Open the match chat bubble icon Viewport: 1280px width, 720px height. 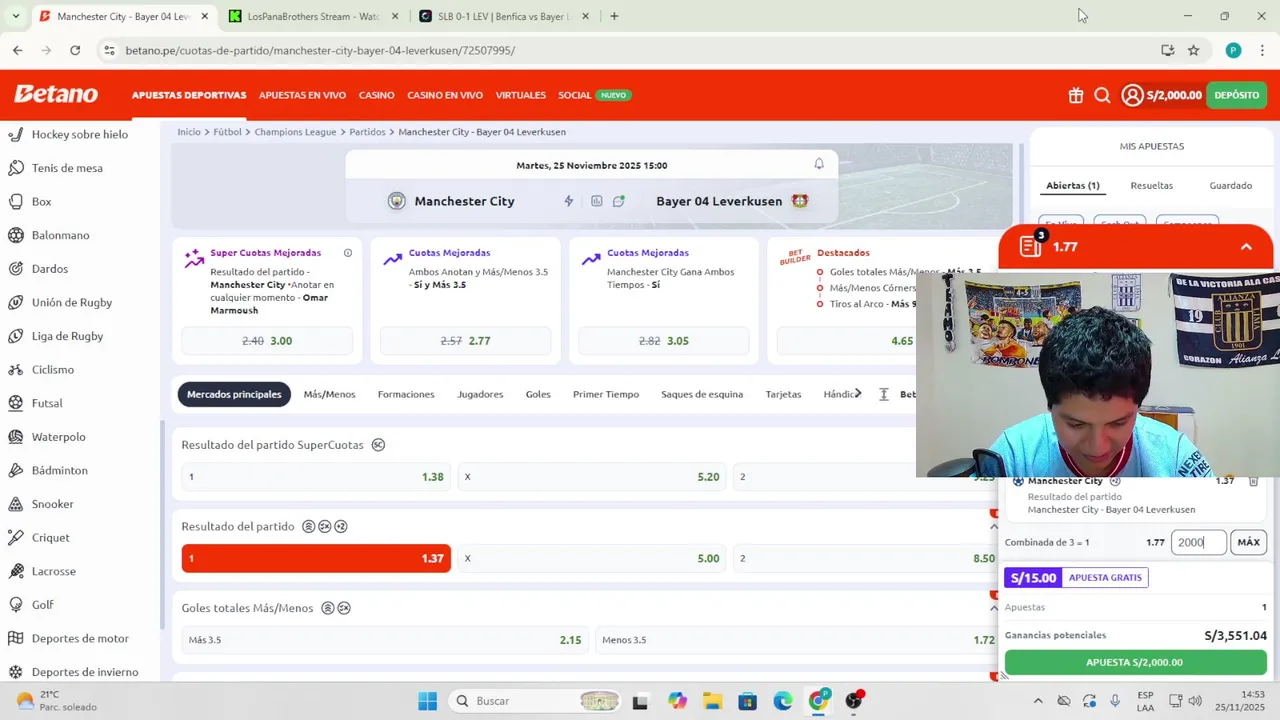619,201
